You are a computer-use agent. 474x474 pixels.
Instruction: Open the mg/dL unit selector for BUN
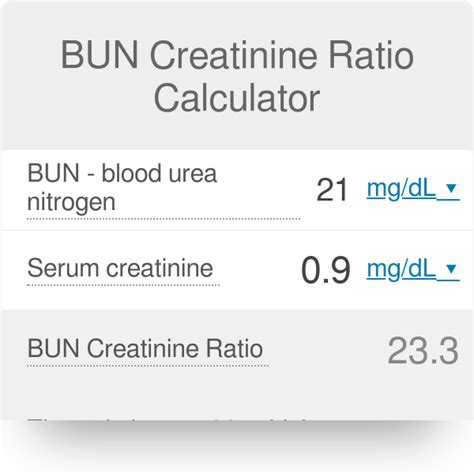click(413, 189)
